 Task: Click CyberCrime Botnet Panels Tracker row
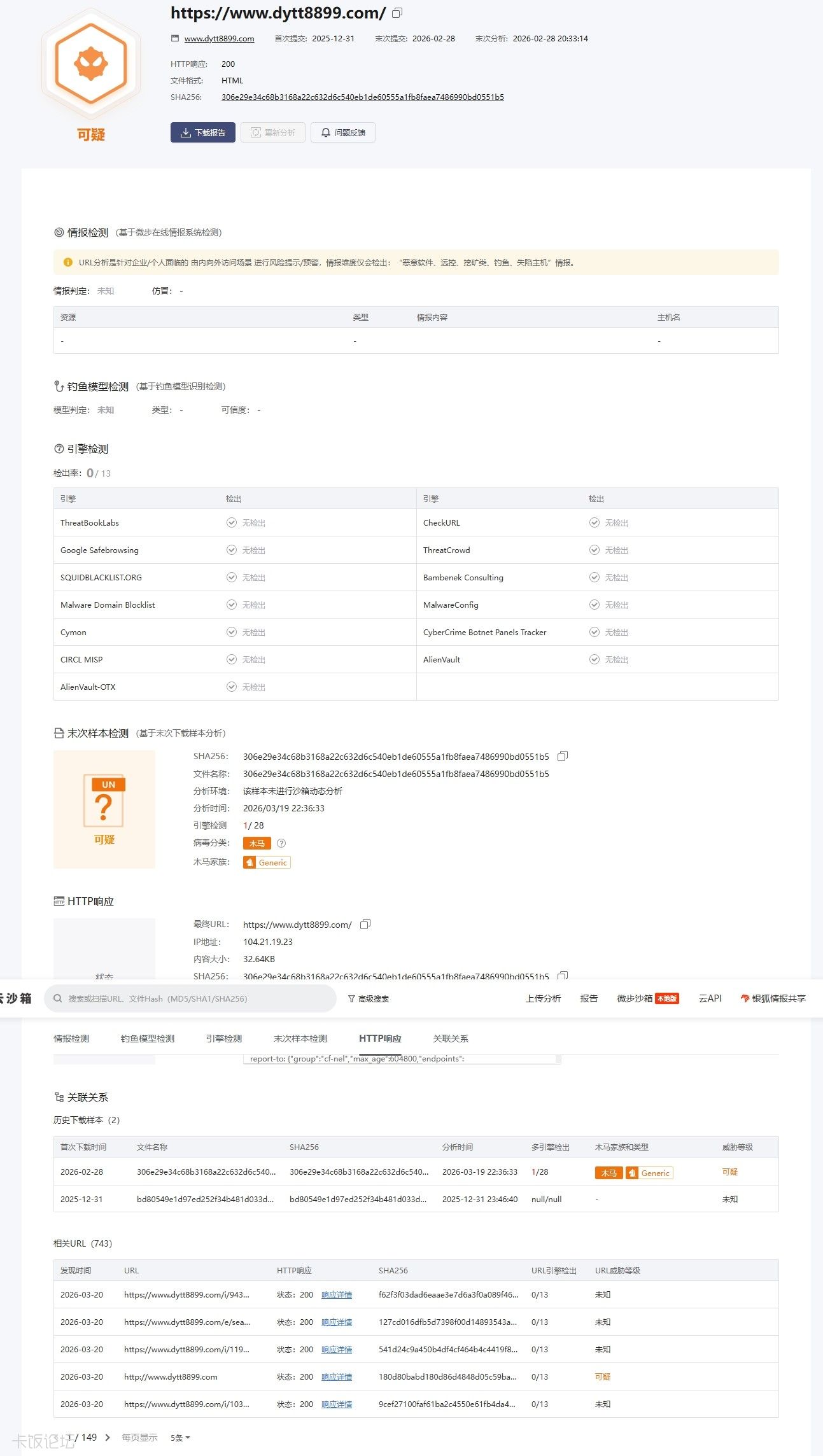point(598,632)
